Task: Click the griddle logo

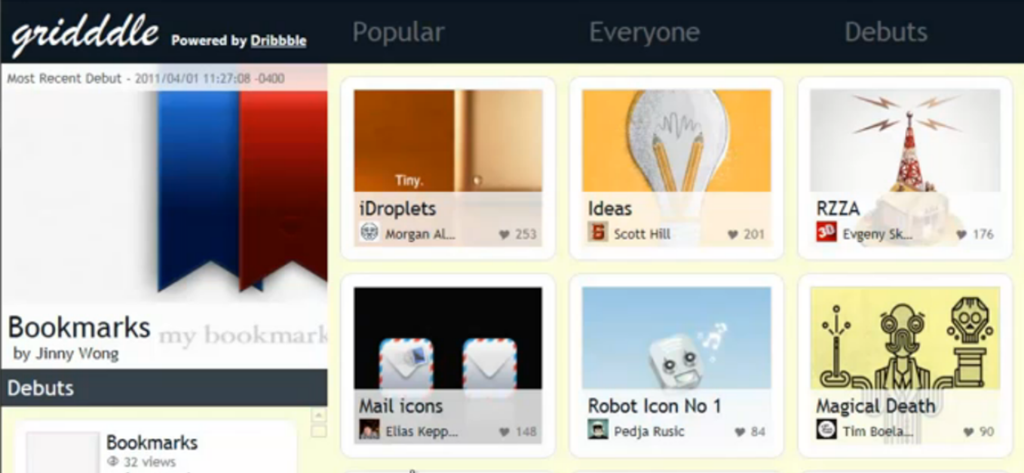Action: tap(85, 34)
